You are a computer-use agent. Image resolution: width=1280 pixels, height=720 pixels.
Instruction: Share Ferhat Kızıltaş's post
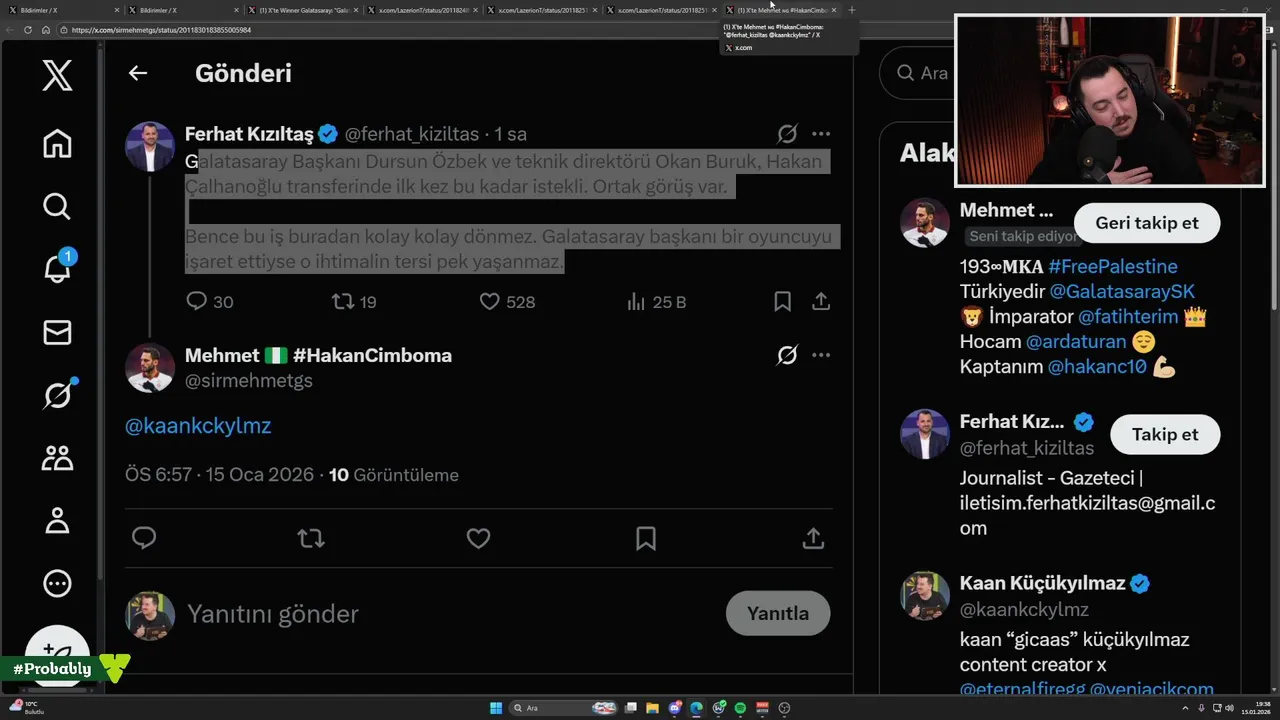pos(821,301)
